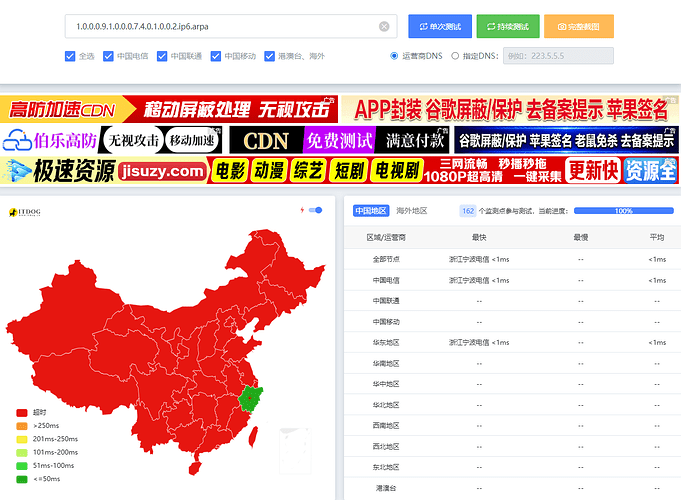Click the red lightning bolt icon above the map
This screenshot has height=500, width=681.
302,210
